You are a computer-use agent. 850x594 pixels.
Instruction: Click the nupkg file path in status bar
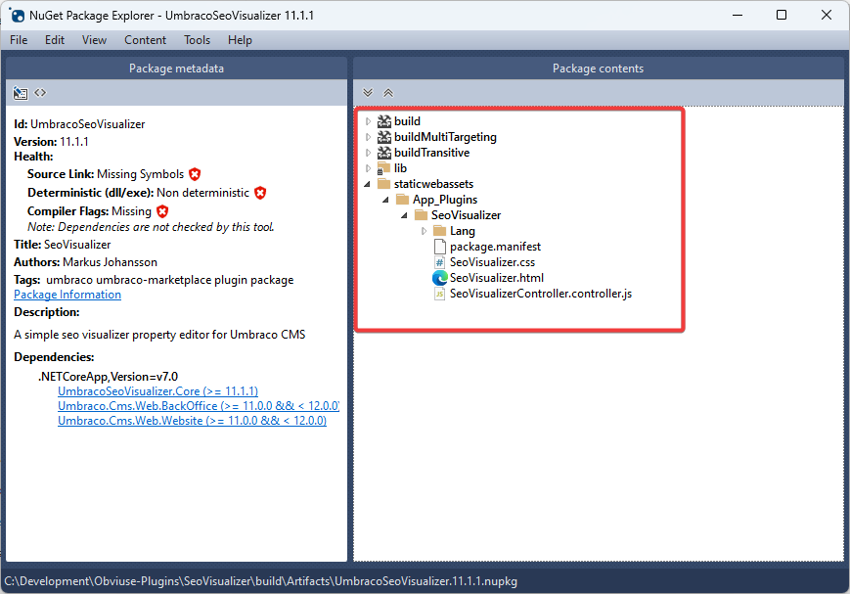coord(261,581)
